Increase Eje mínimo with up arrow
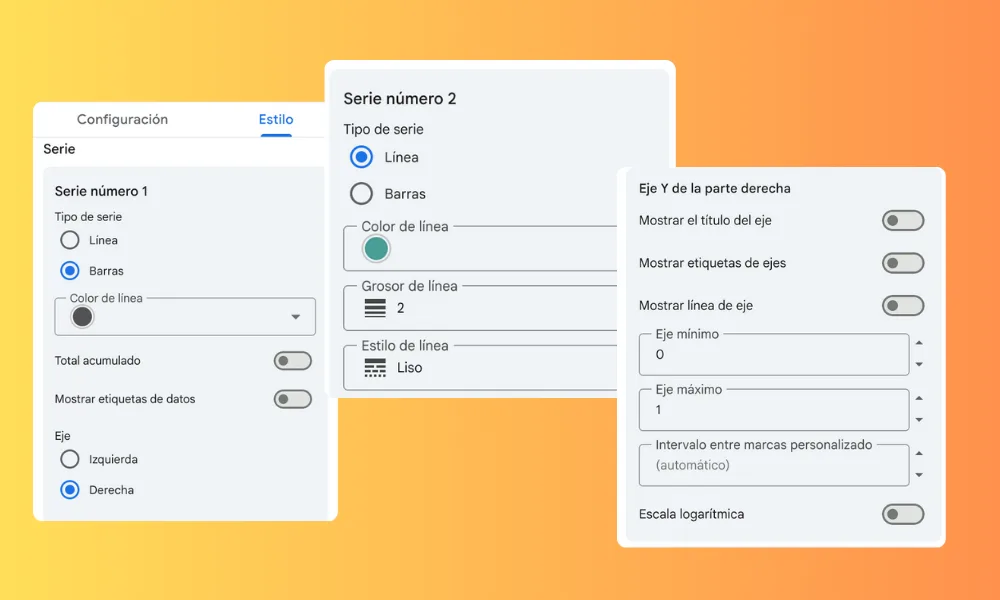This screenshot has width=1000, height=600. [919, 343]
